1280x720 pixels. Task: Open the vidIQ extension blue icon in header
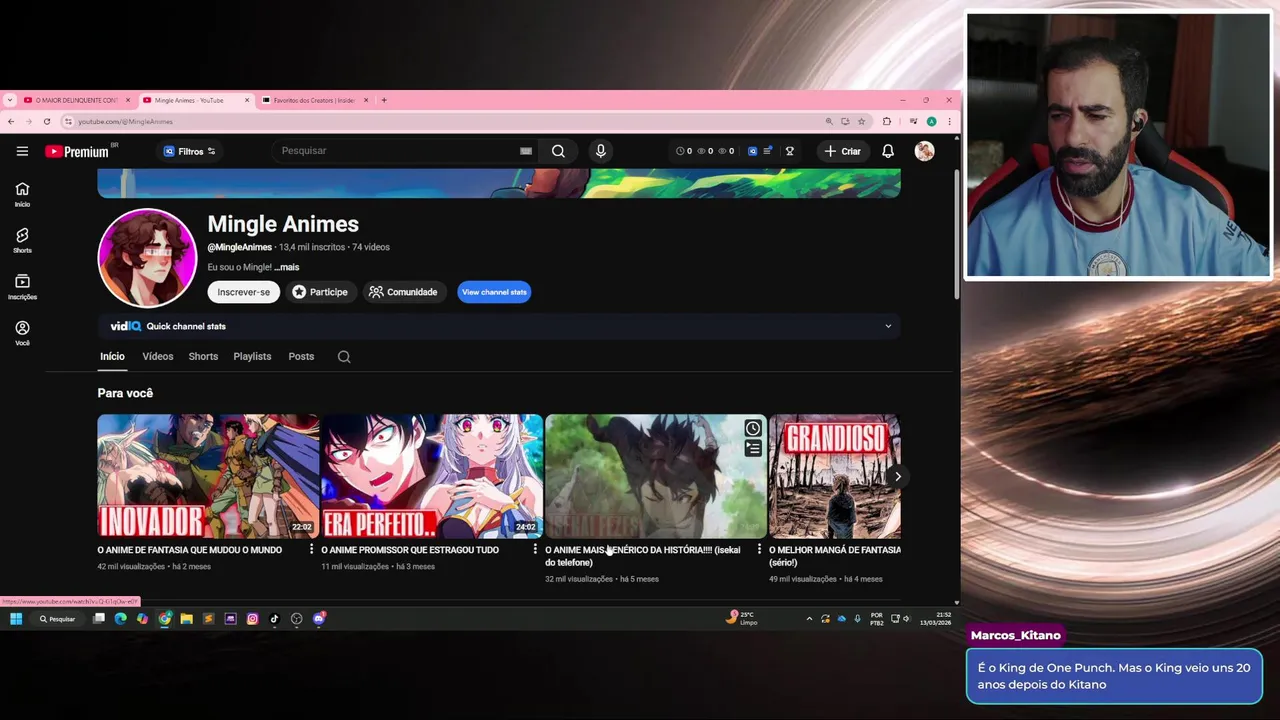(x=753, y=151)
